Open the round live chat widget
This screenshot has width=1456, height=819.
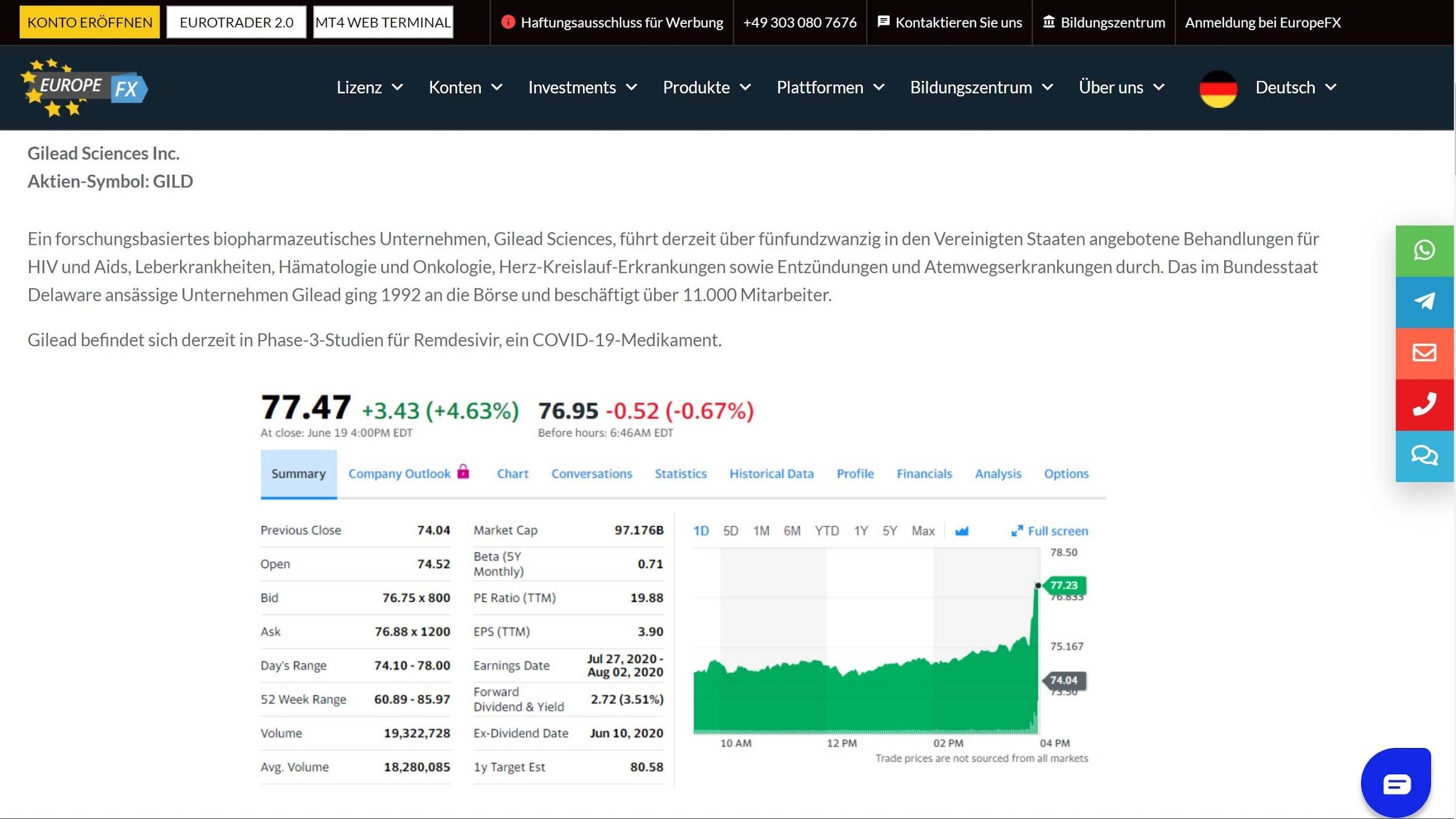[1395, 783]
